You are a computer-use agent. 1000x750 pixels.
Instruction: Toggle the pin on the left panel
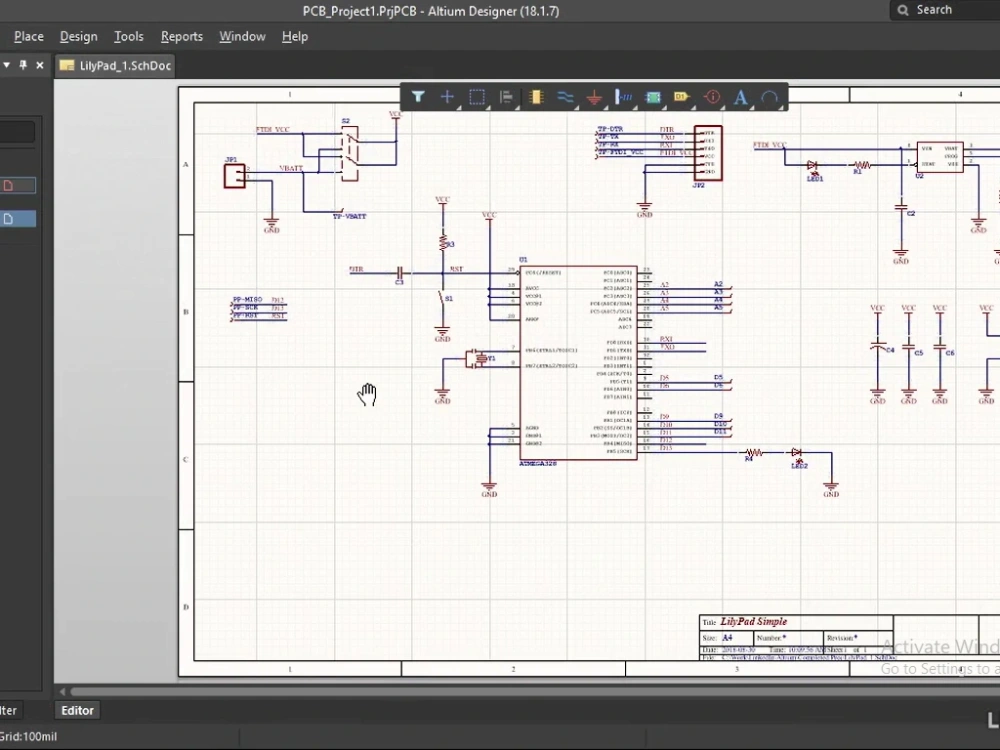[x=21, y=64]
